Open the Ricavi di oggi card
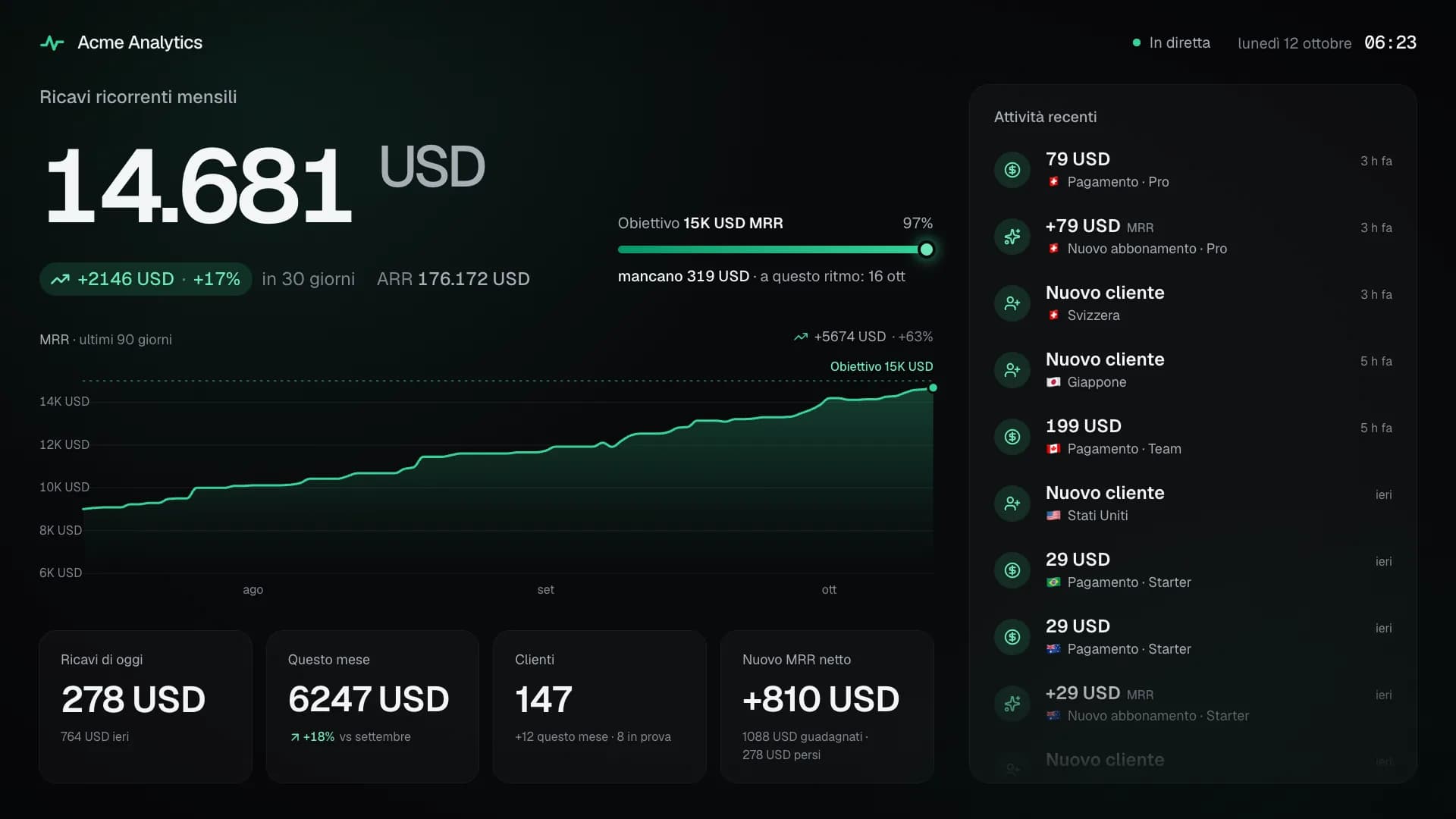The height and width of the screenshot is (819, 1456). pos(146,706)
